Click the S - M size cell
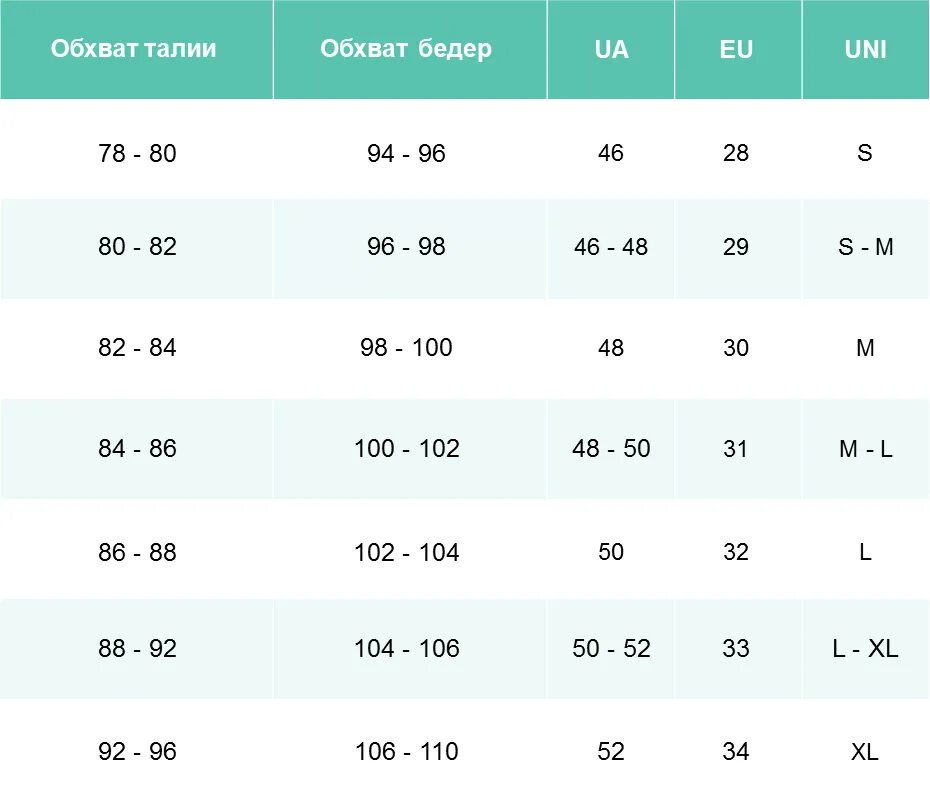The image size is (930, 801). point(865,247)
